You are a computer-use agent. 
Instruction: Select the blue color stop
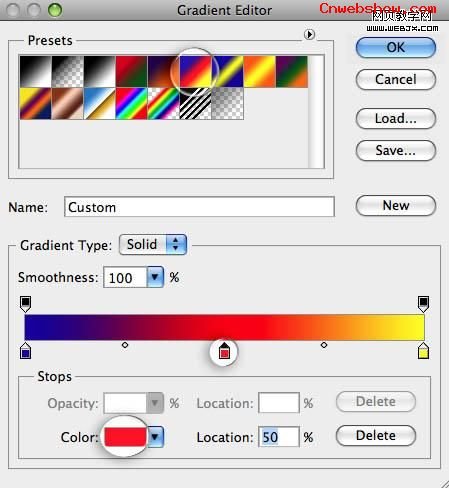point(26,350)
